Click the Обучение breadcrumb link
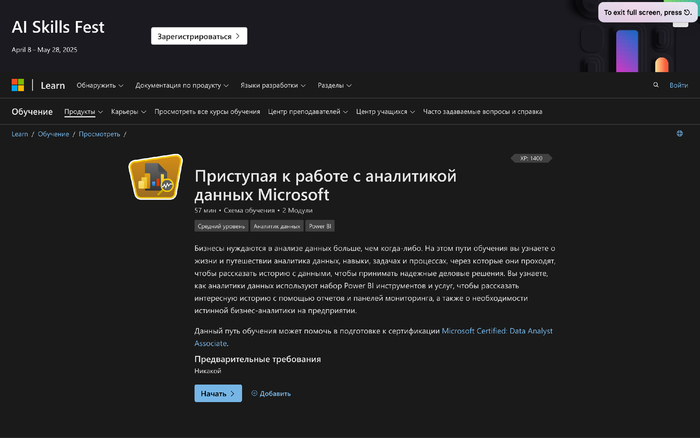The height and width of the screenshot is (438, 700). pos(53,134)
